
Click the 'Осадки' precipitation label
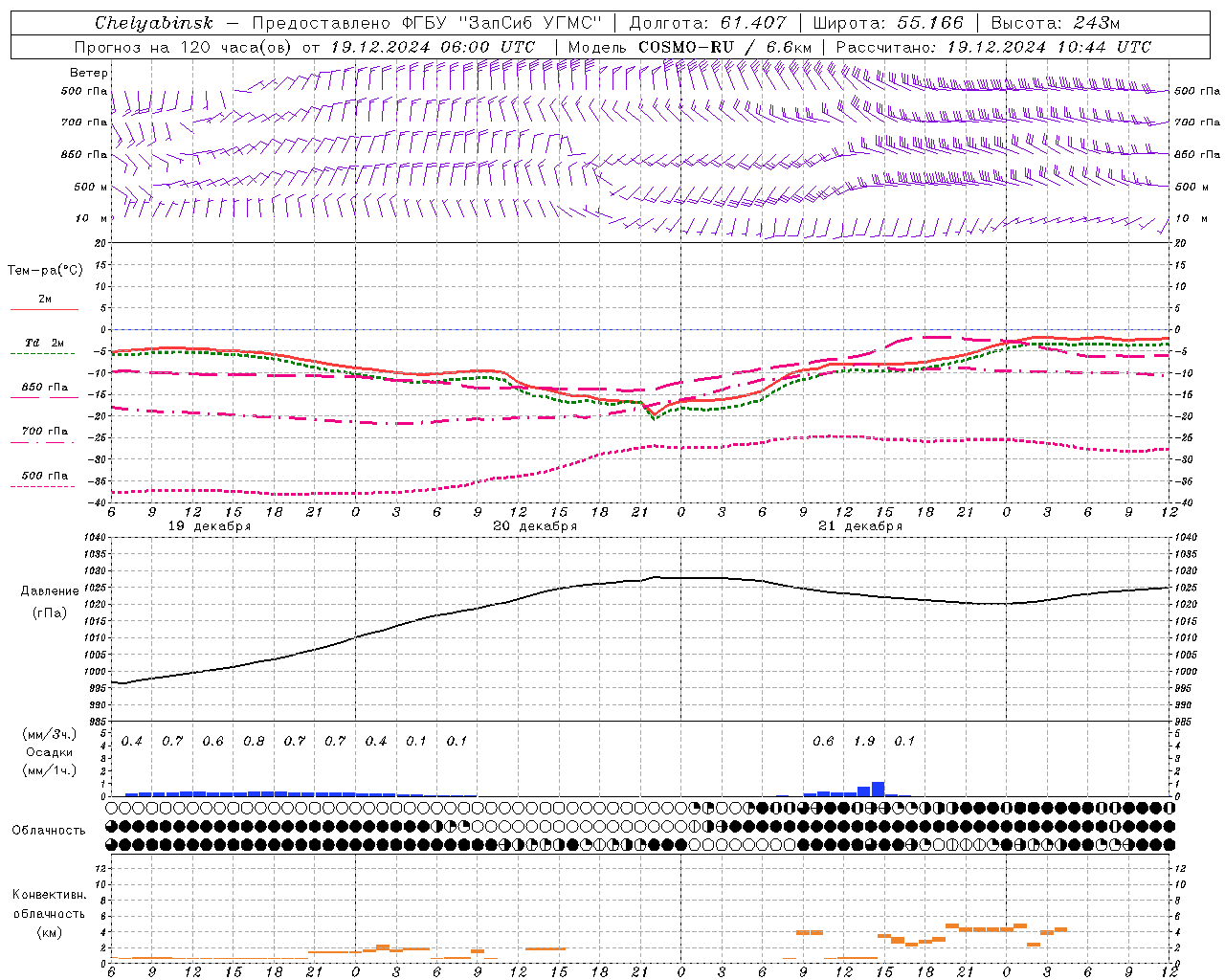(x=50, y=752)
